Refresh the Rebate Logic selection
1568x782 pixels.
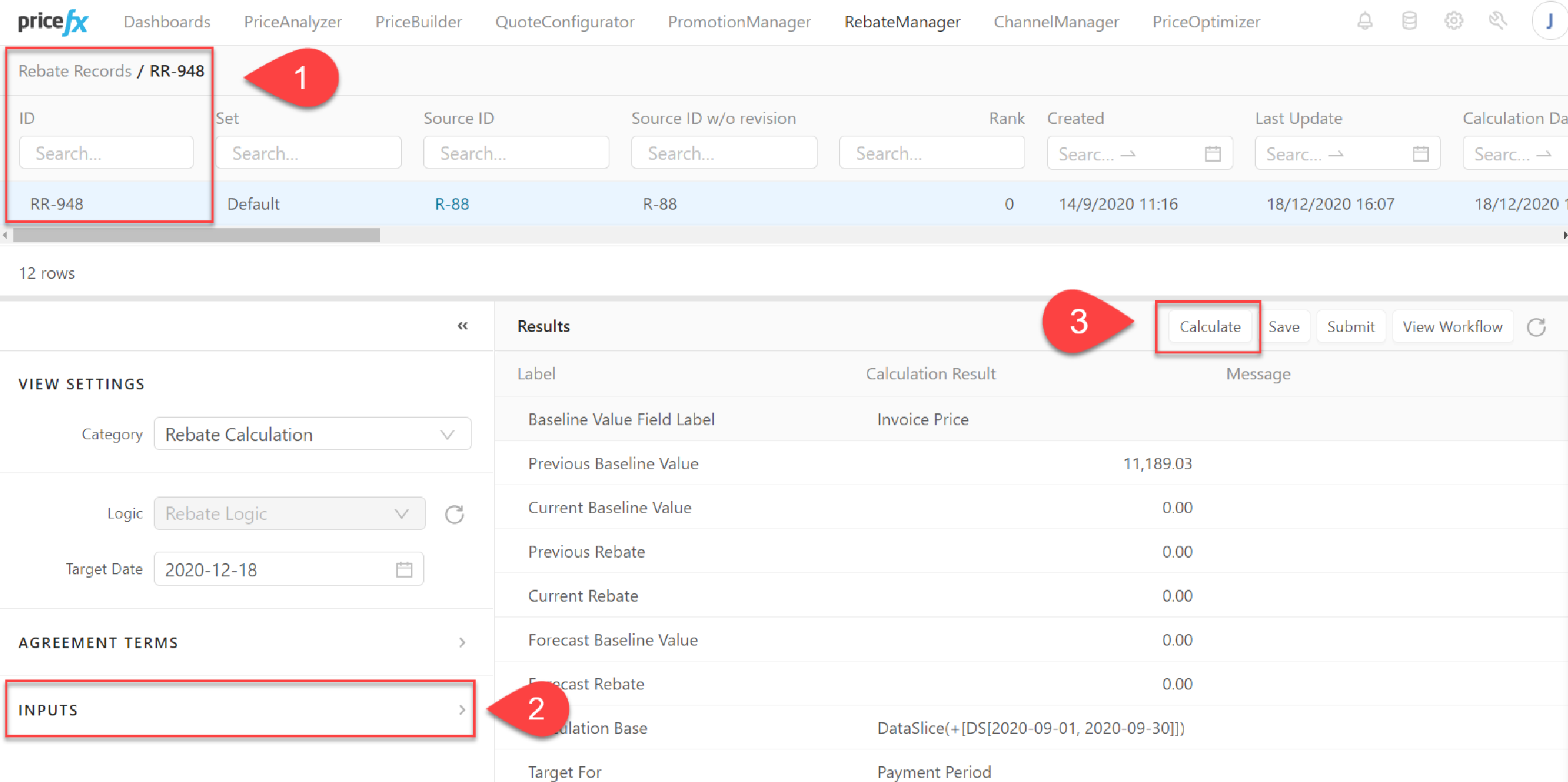pos(454,513)
